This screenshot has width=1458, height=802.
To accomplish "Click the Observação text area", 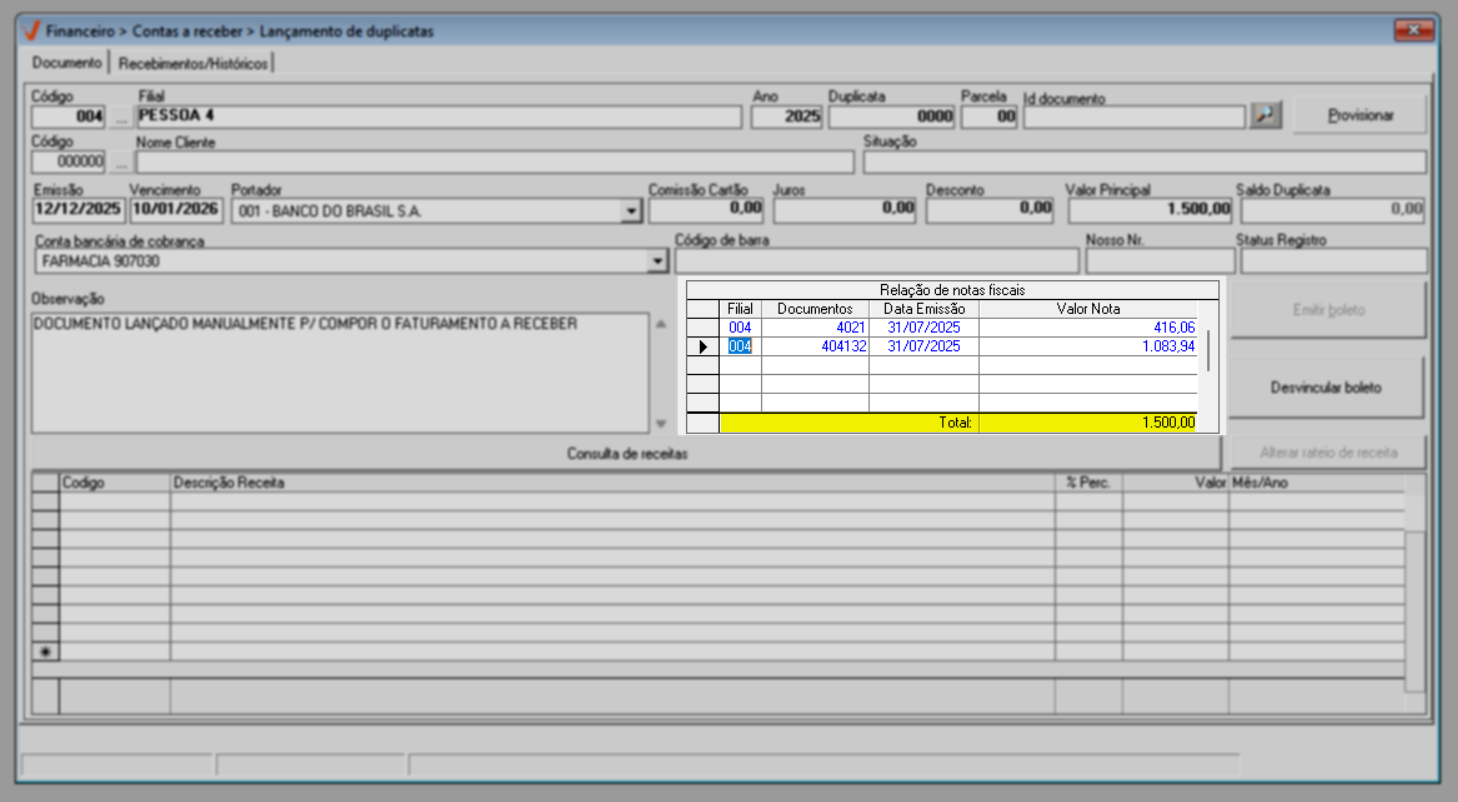I will coord(340,372).
